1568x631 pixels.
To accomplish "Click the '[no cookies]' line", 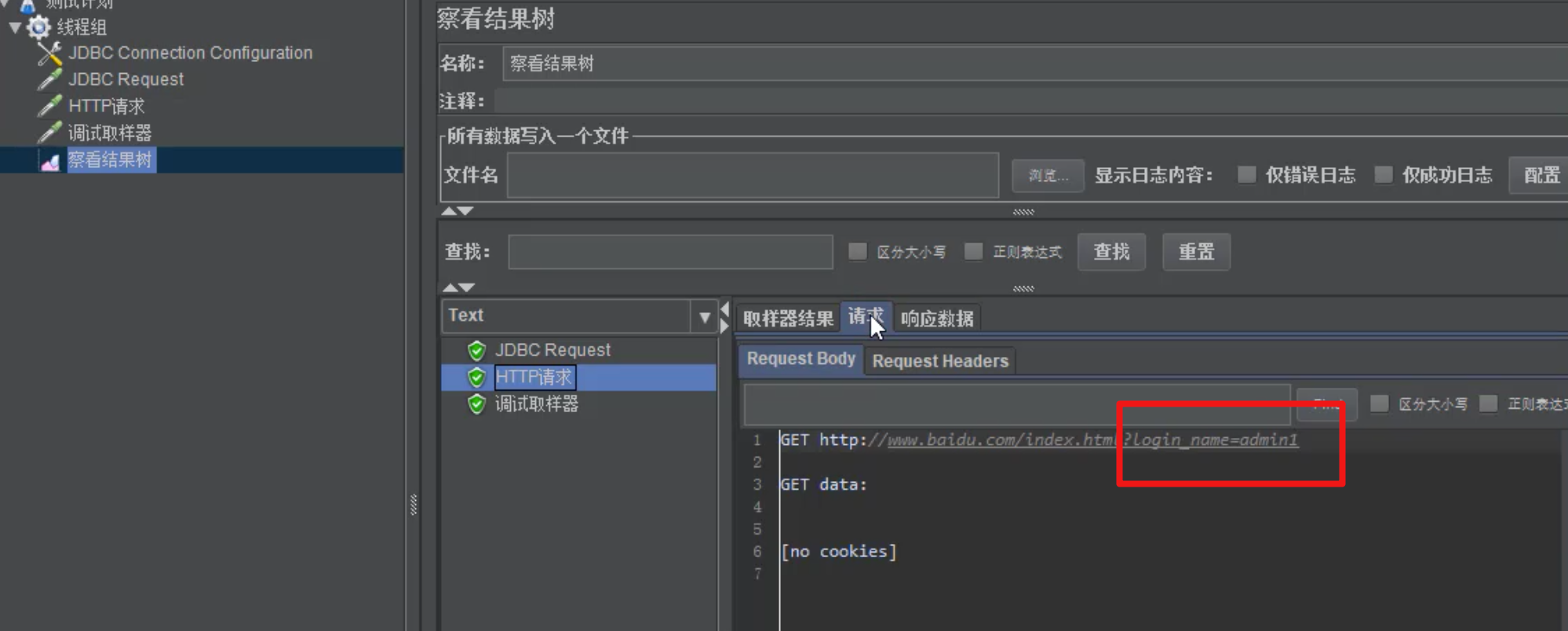I will pos(838,552).
